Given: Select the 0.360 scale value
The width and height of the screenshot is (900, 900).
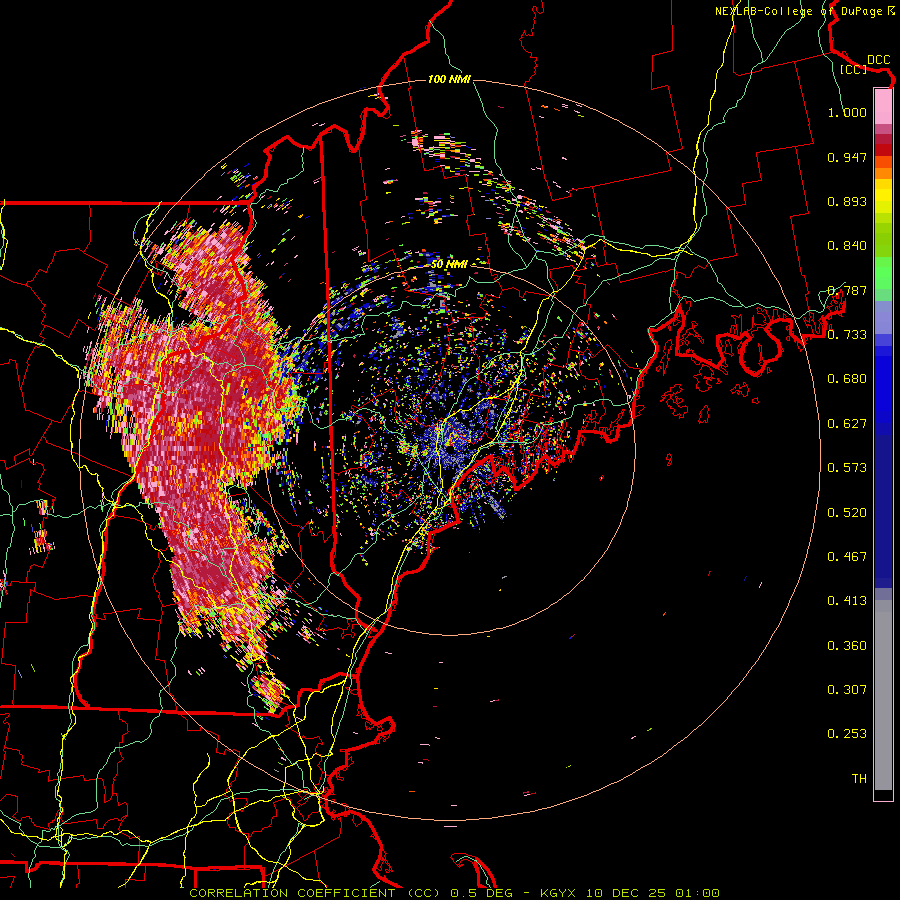Looking at the screenshot, I should coord(847,646).
